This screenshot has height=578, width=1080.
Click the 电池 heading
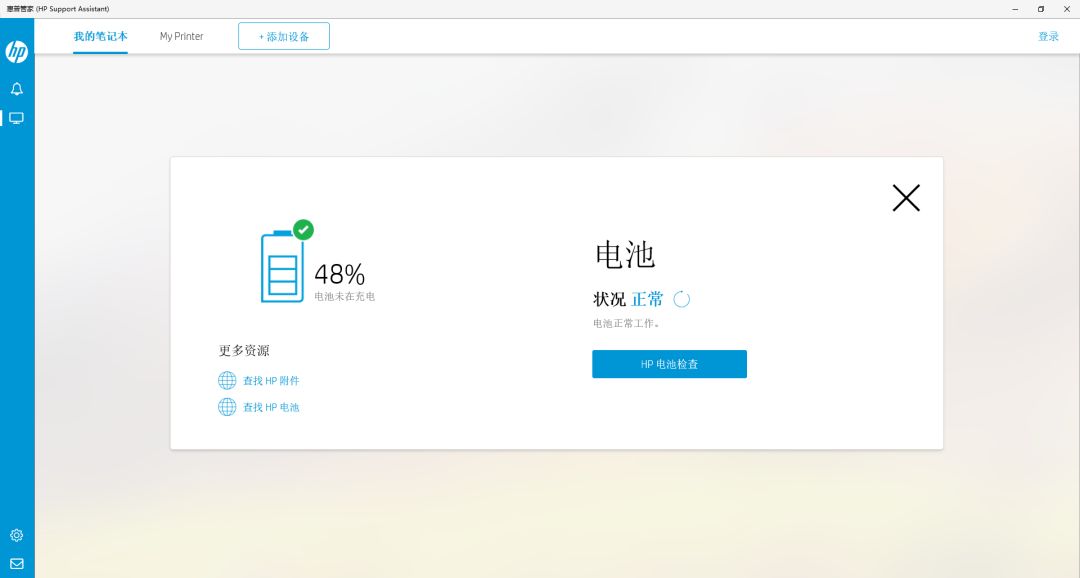625,255
